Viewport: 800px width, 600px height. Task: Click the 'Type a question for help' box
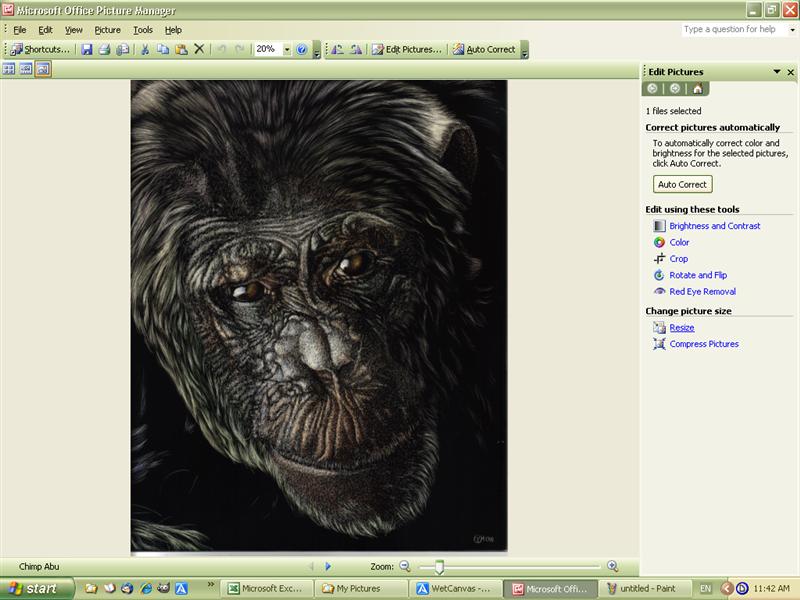[x=734, y=30]
